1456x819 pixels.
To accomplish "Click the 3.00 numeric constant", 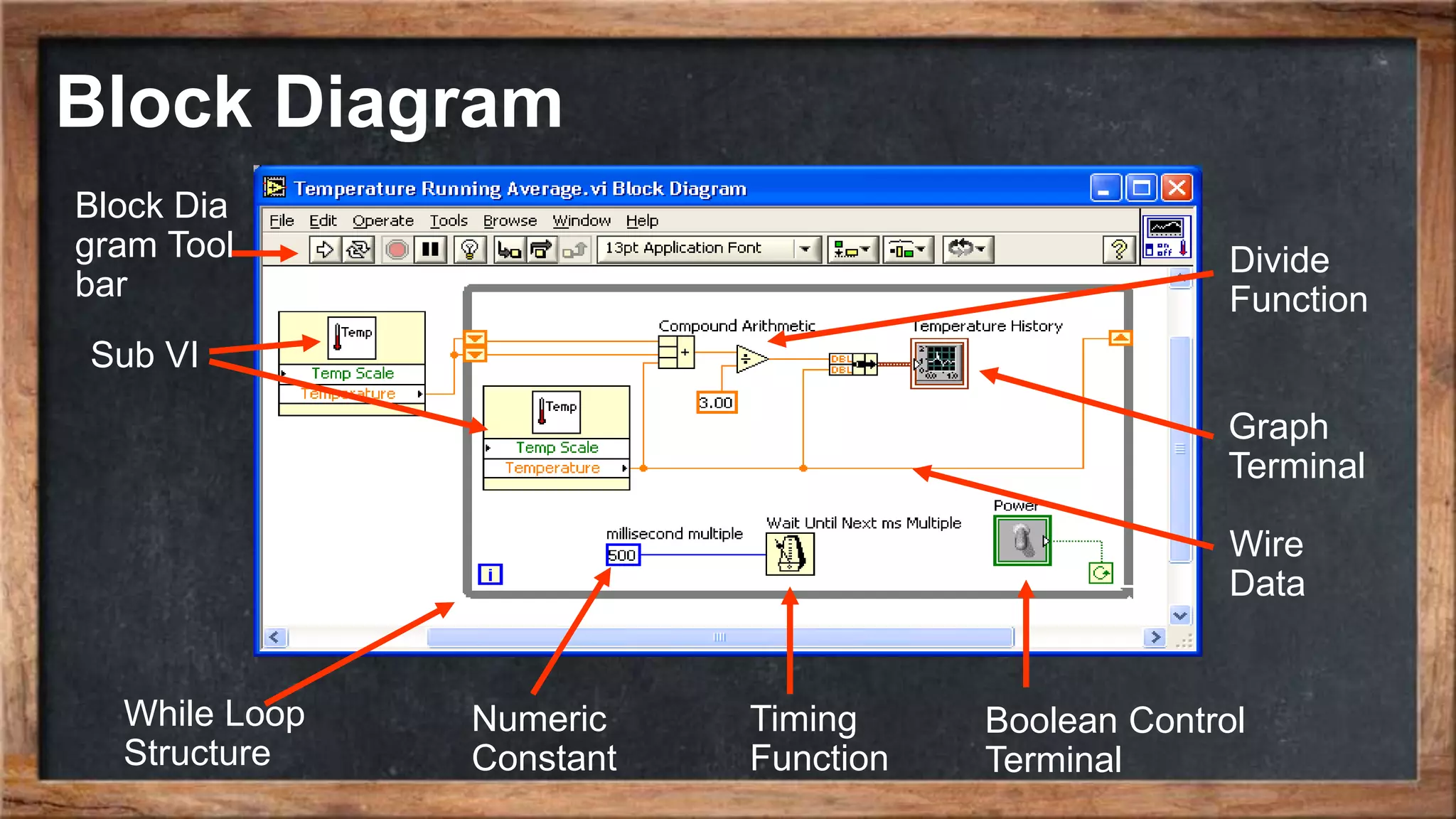I will click(x=717, y=402).
